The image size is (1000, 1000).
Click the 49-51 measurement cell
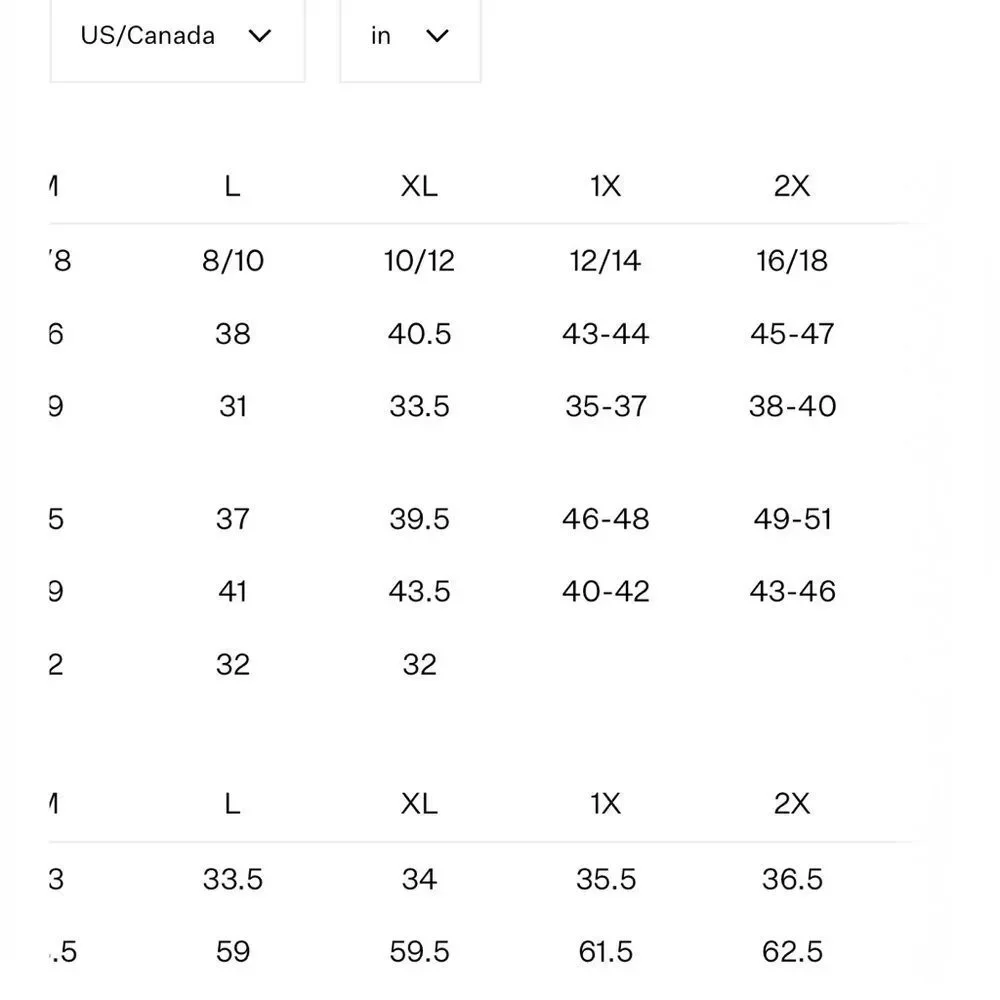pyautogui.click(x=792, y=519)
